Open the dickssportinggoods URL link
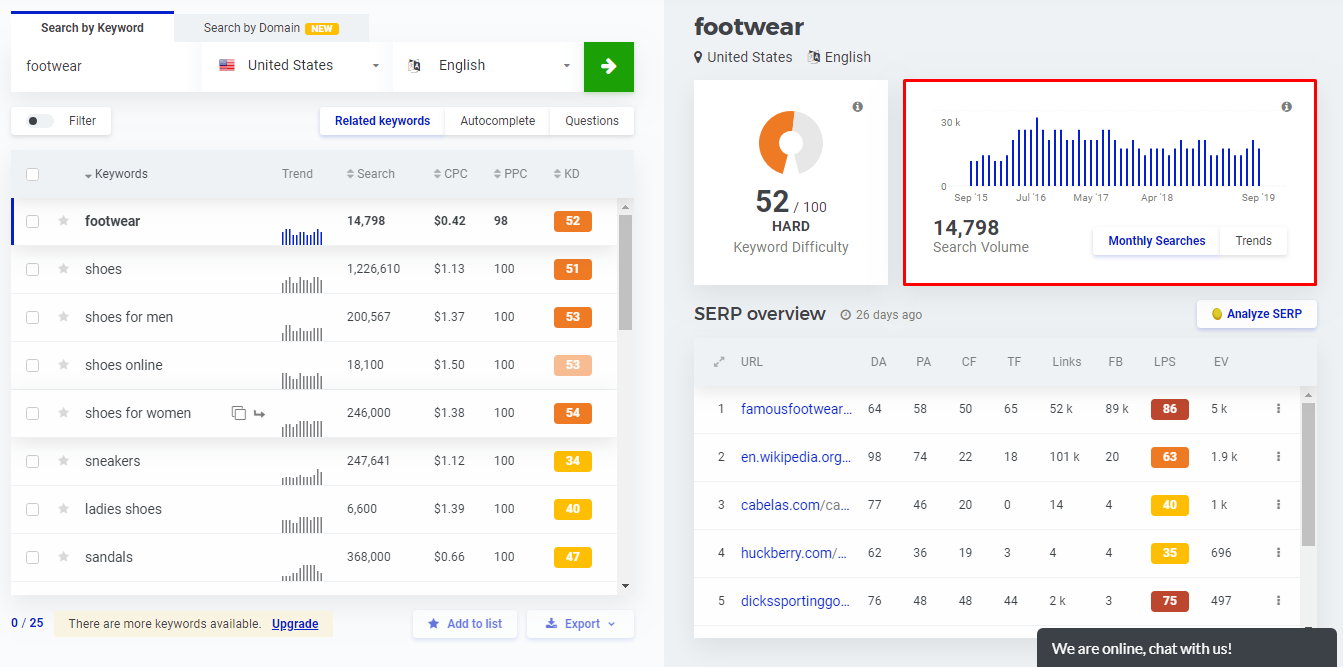This screenshot has width=1343, height=667. pos(796,600)
